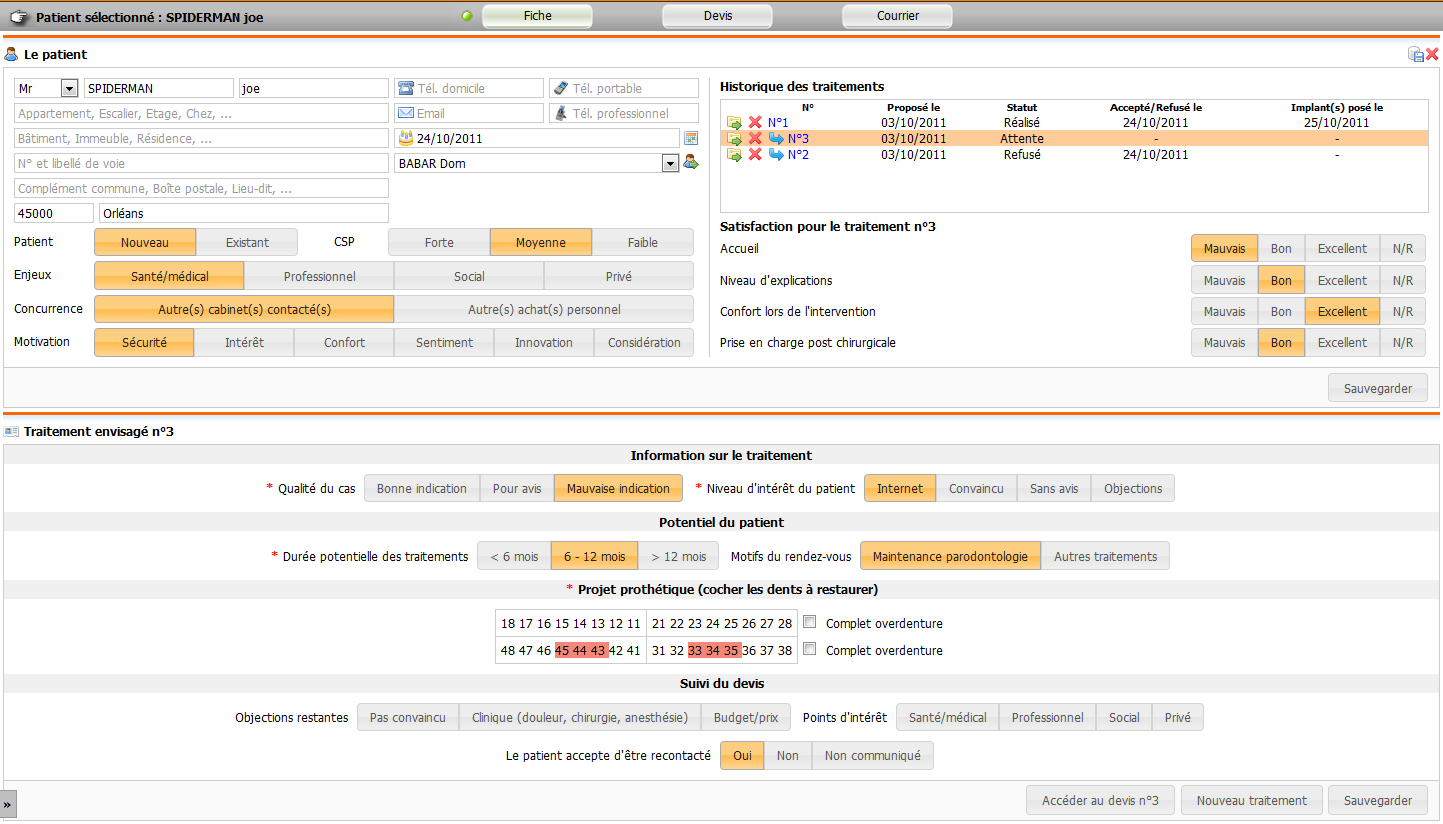Delete treatment N°3 with red cross
Image resolution: width=1443 pixels, height=824 pixels.
(755, 139)
